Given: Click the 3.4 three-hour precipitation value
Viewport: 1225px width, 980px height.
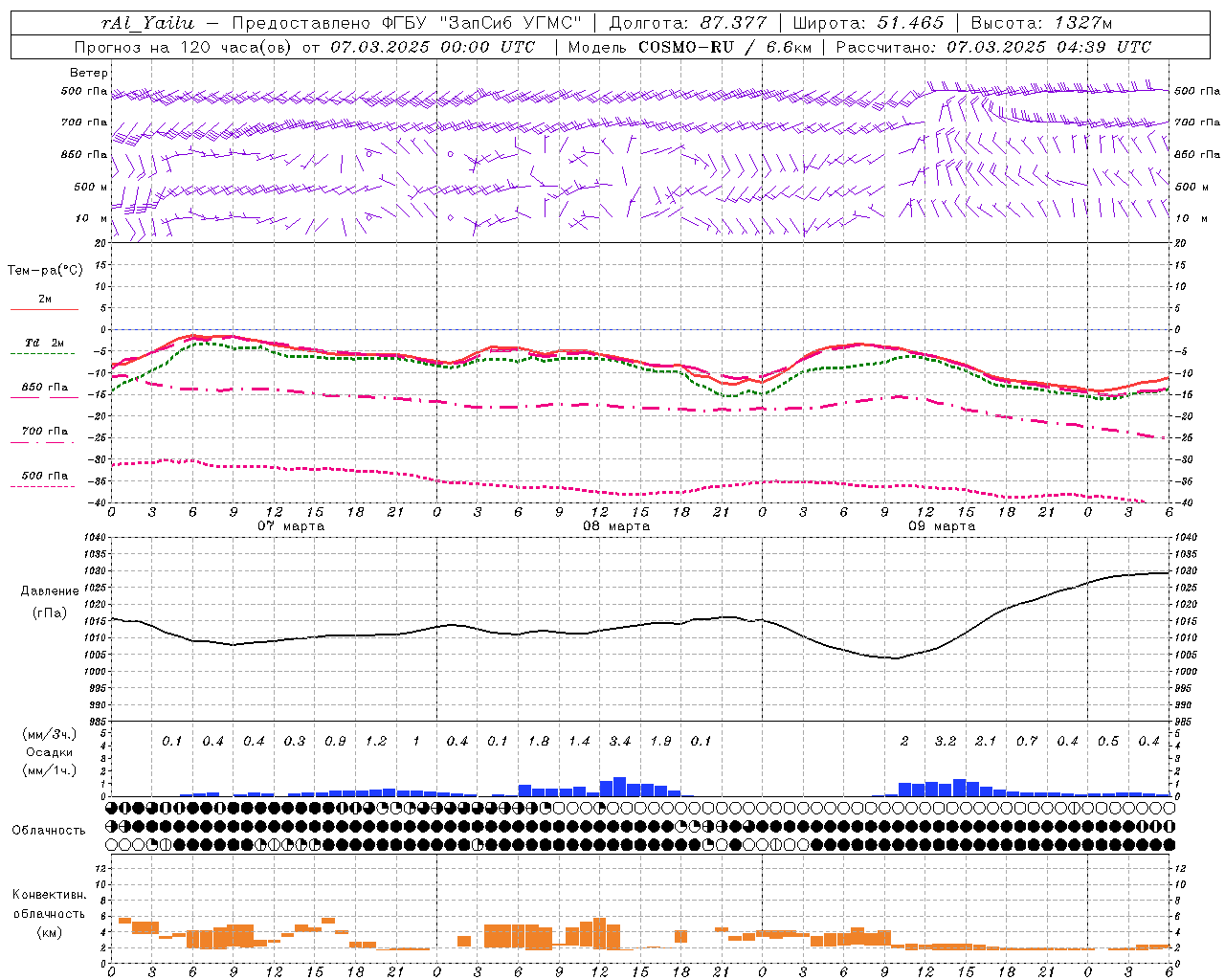Looking at the screenshot, I should (x=620, y=741).
